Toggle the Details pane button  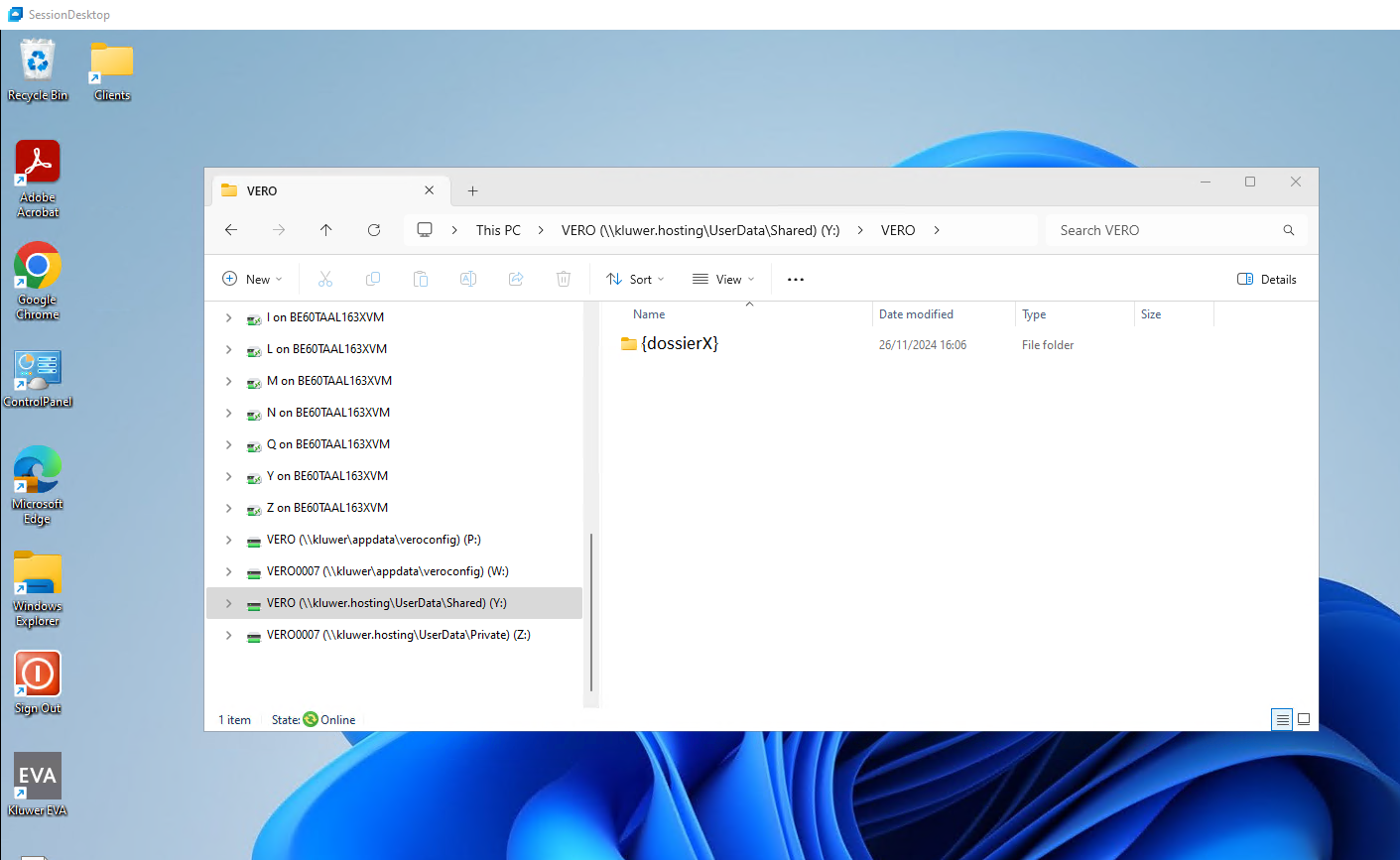[x=1266, y=279]
